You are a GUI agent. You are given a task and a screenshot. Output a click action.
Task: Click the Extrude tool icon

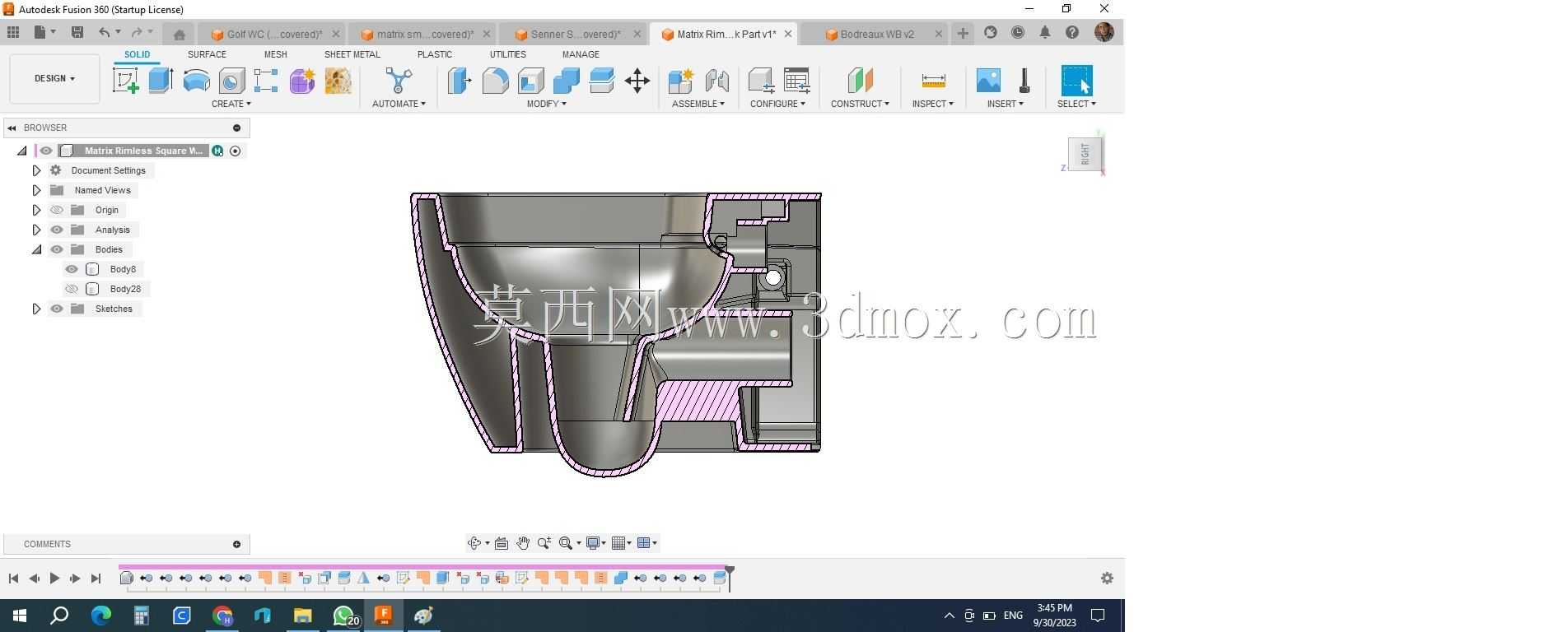161,81
